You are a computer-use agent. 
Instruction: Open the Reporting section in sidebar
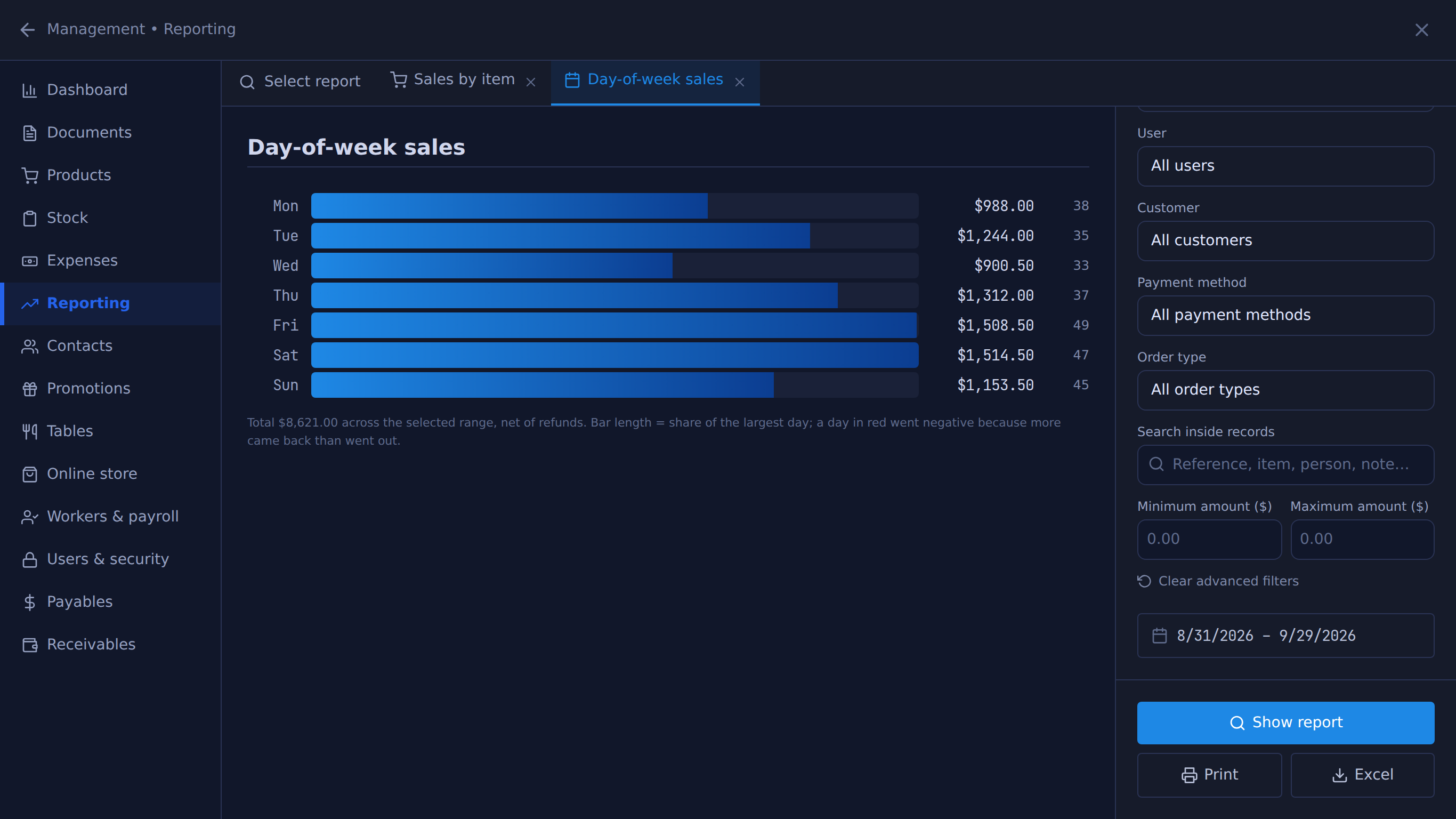point(111,304)
